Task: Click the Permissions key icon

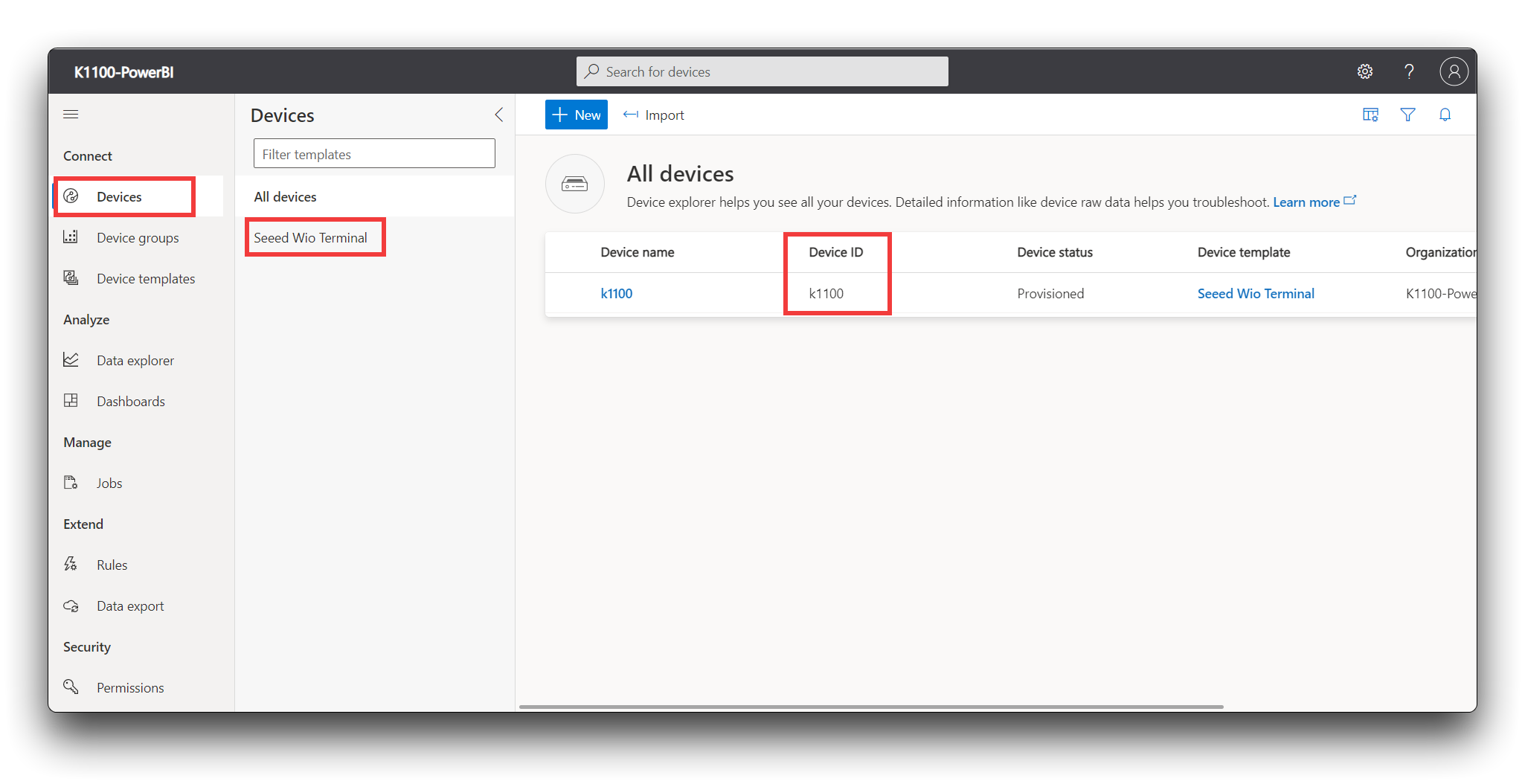Action: click(71, 687)
